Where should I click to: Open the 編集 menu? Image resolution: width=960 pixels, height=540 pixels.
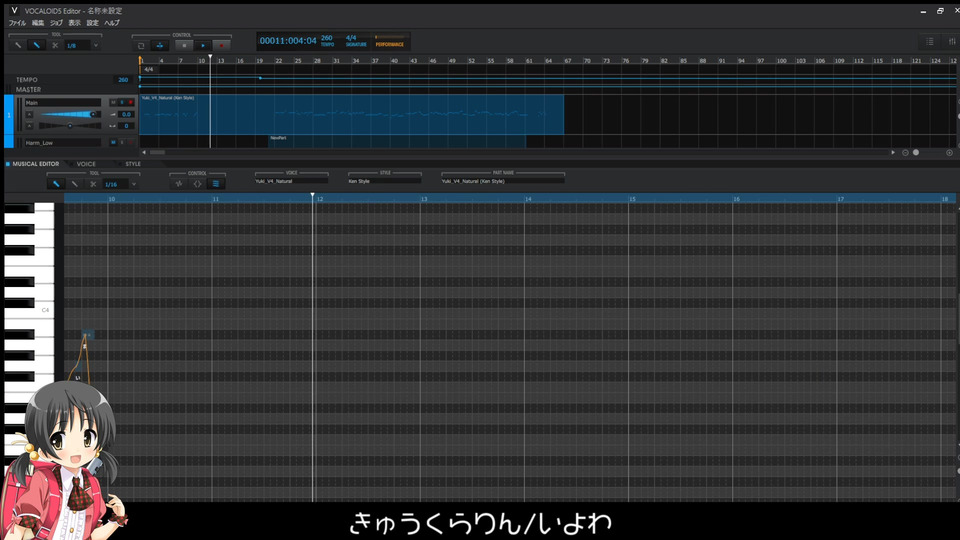click(38, 23)
